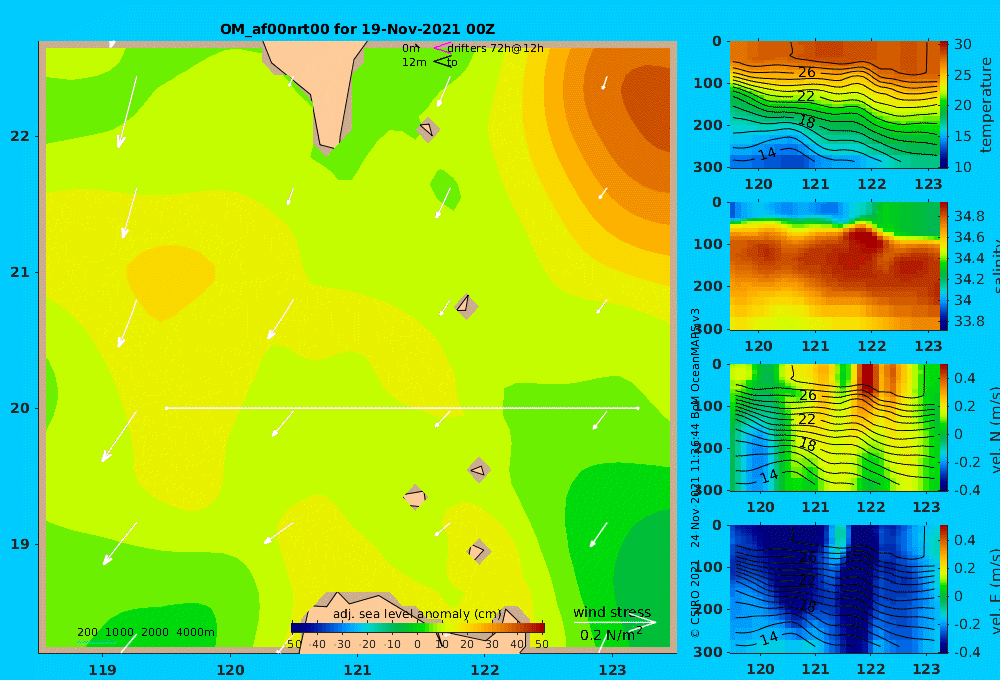
Task: Click the white transect line at 20N
Action: 402,408
